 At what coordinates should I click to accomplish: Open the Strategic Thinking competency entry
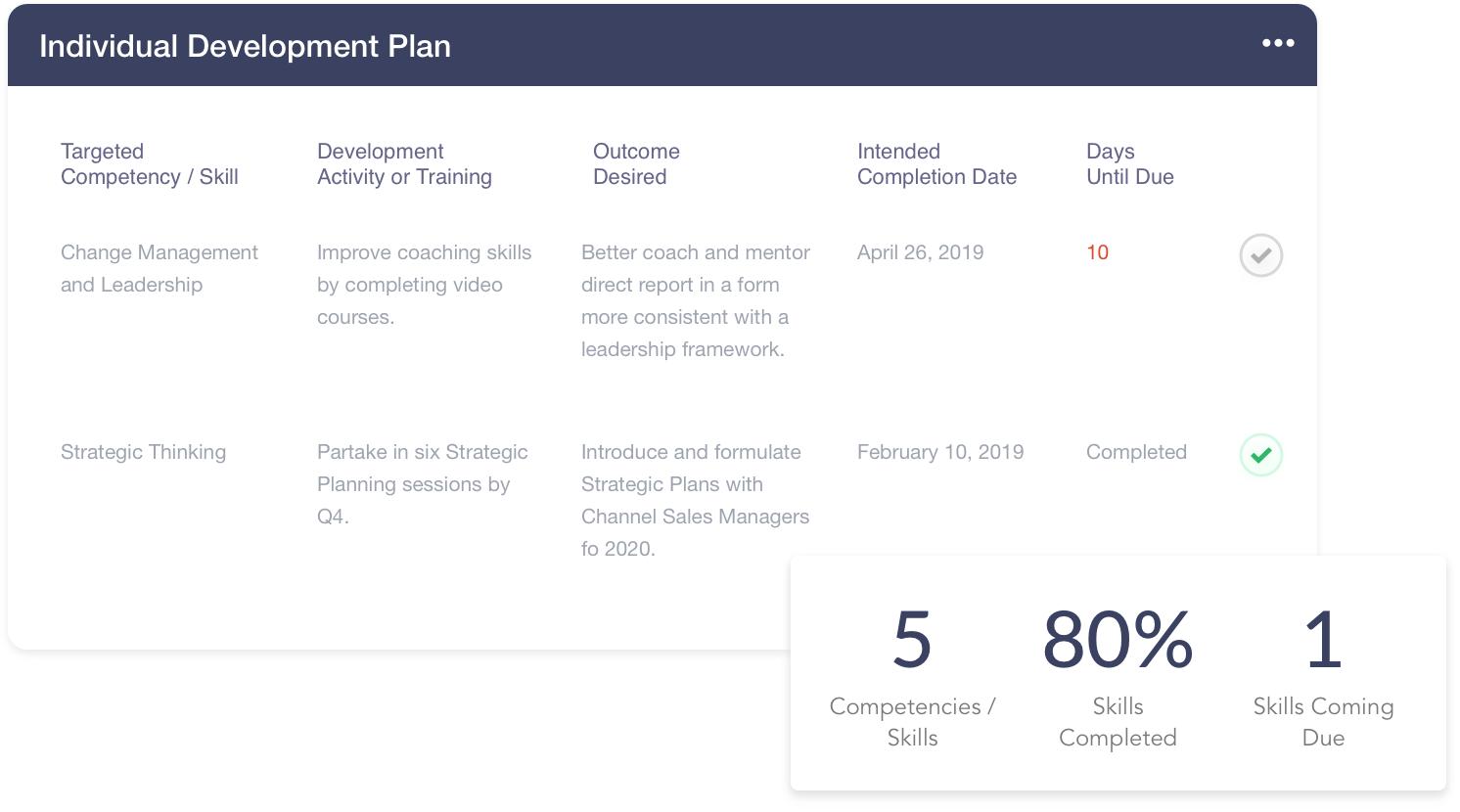(x=143, y=452)
